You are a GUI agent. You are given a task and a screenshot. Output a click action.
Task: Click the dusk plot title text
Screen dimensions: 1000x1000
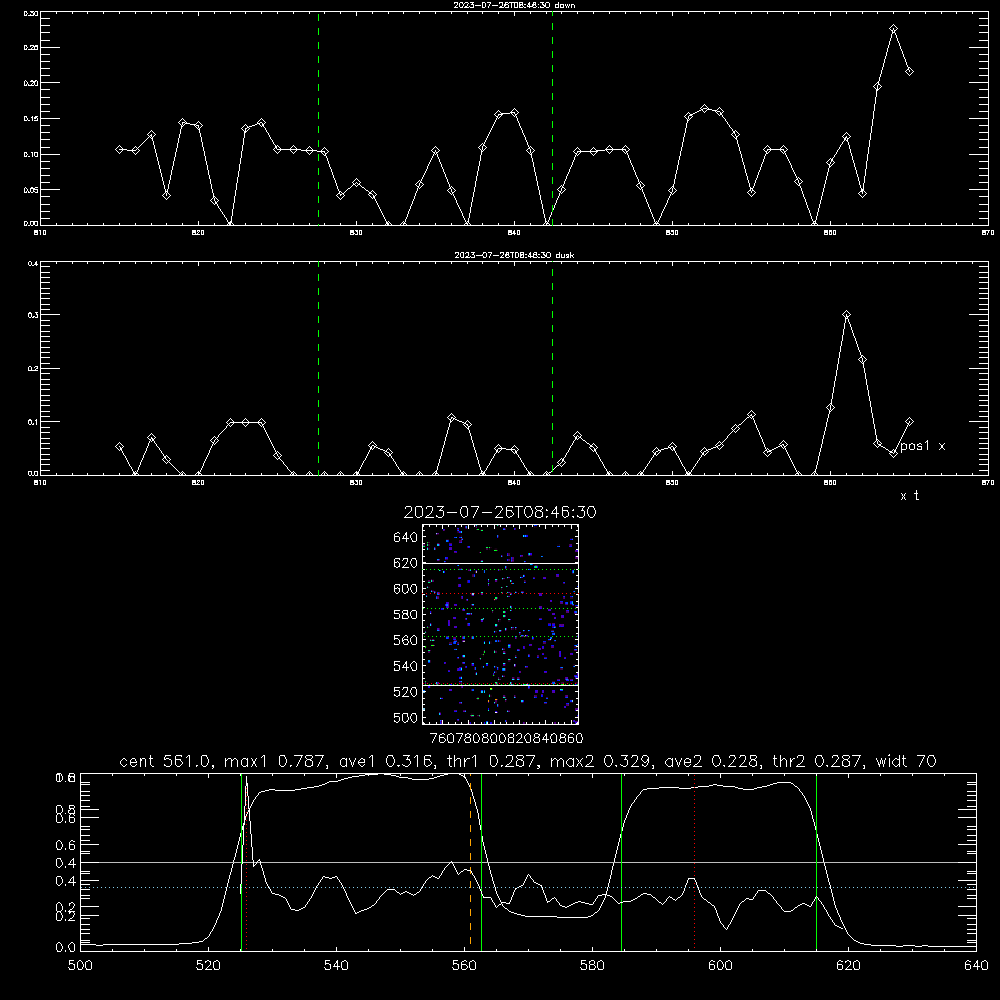coord(514,255)
